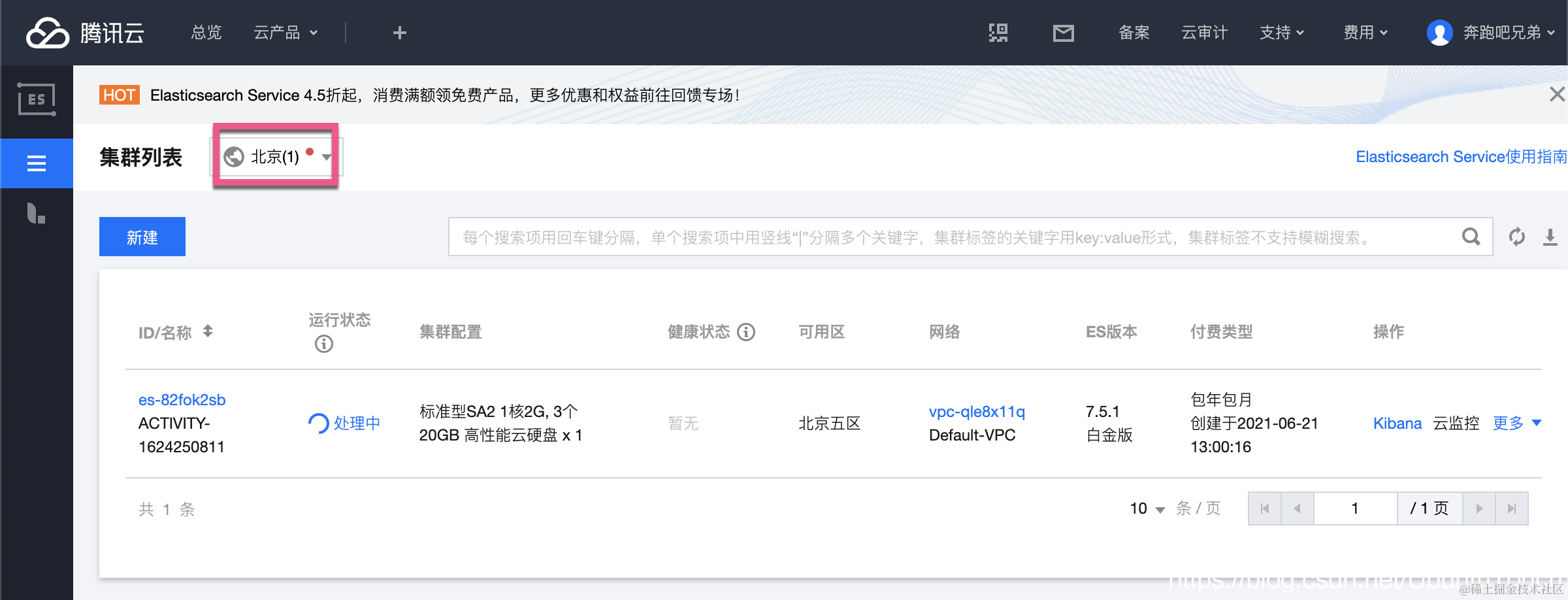Screen dimensions: 1568x600
Task: Click the page number input box
Action: (1355, 508)
